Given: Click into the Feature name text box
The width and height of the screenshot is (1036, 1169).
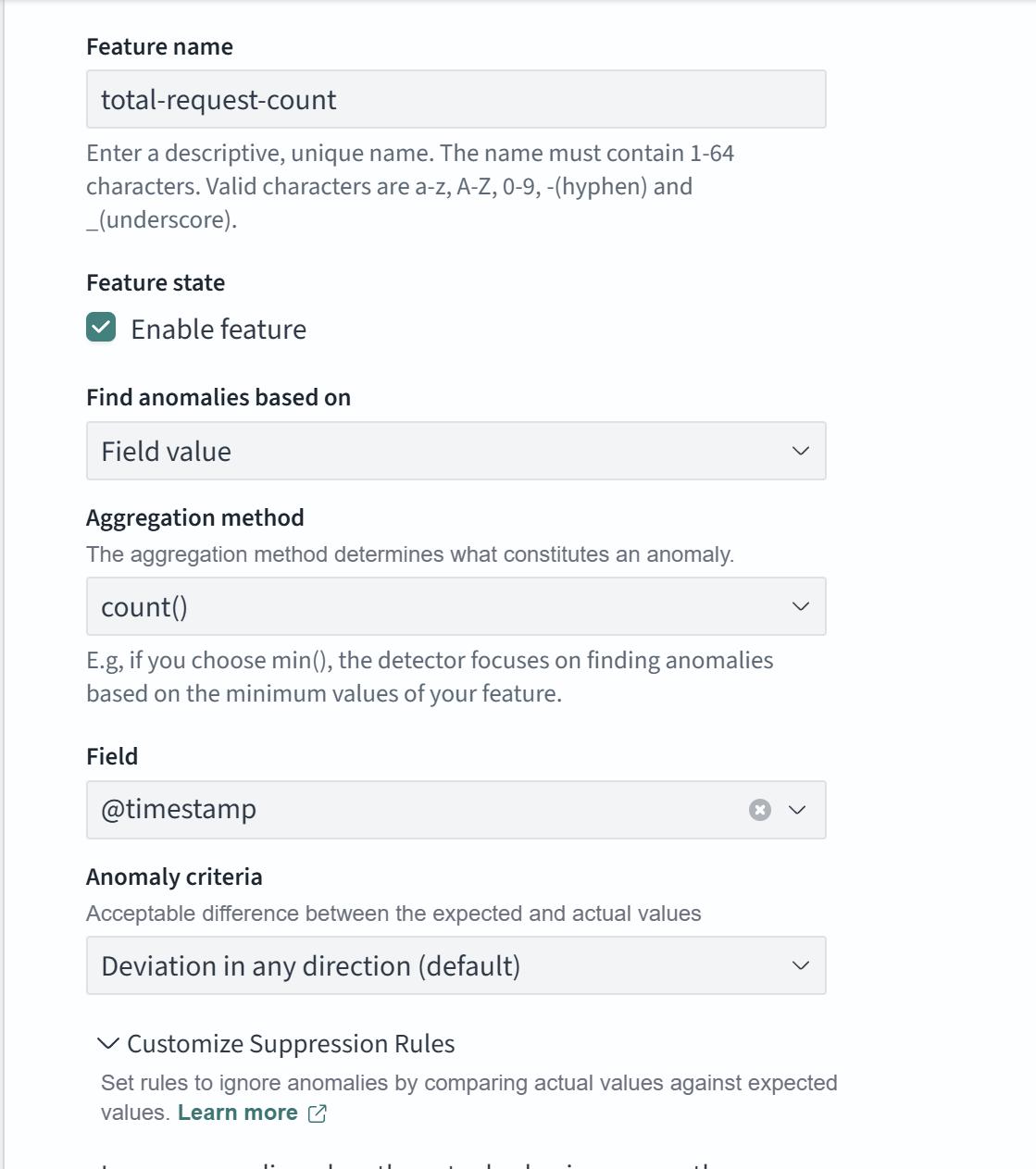Looking at the screenshot, I should pos(456,99).
